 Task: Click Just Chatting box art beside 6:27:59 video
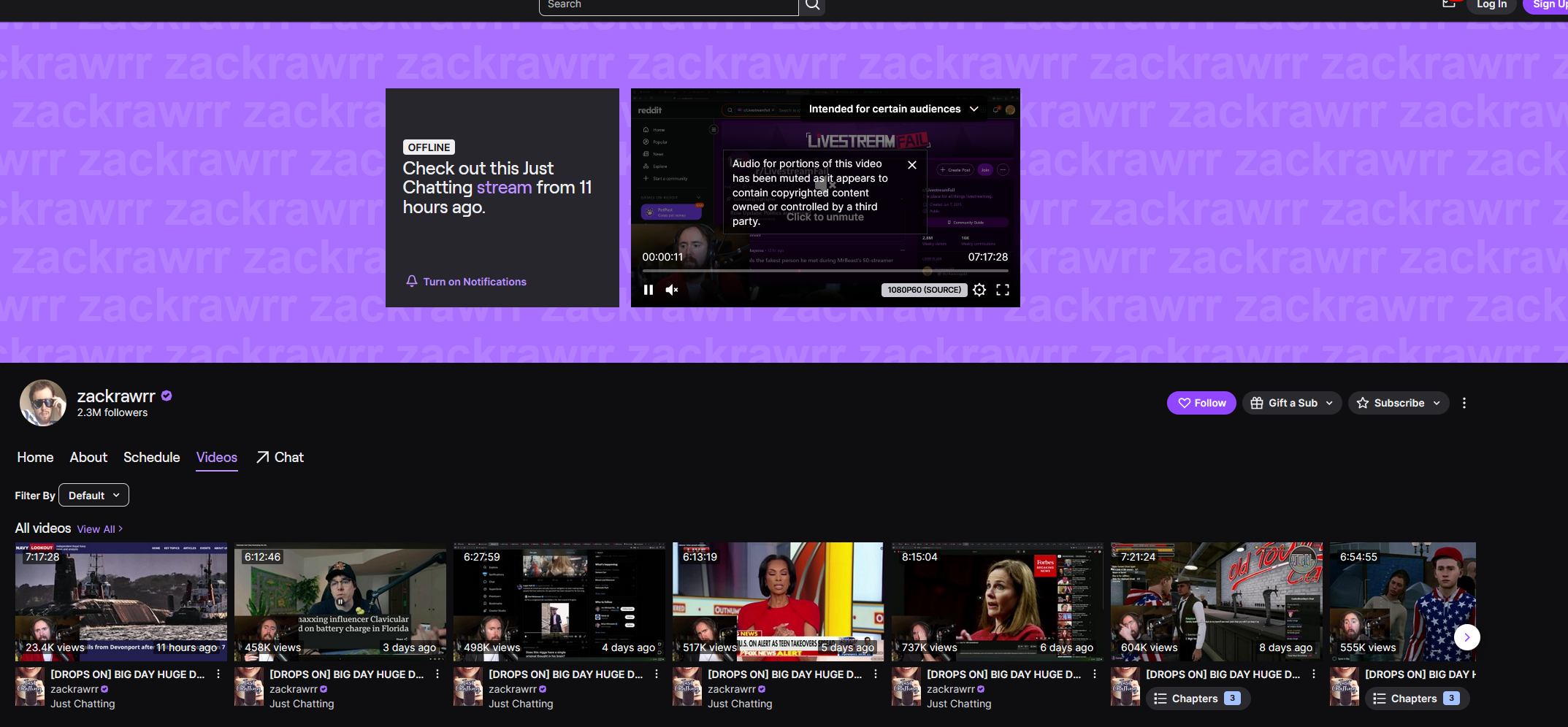point(468,686)
